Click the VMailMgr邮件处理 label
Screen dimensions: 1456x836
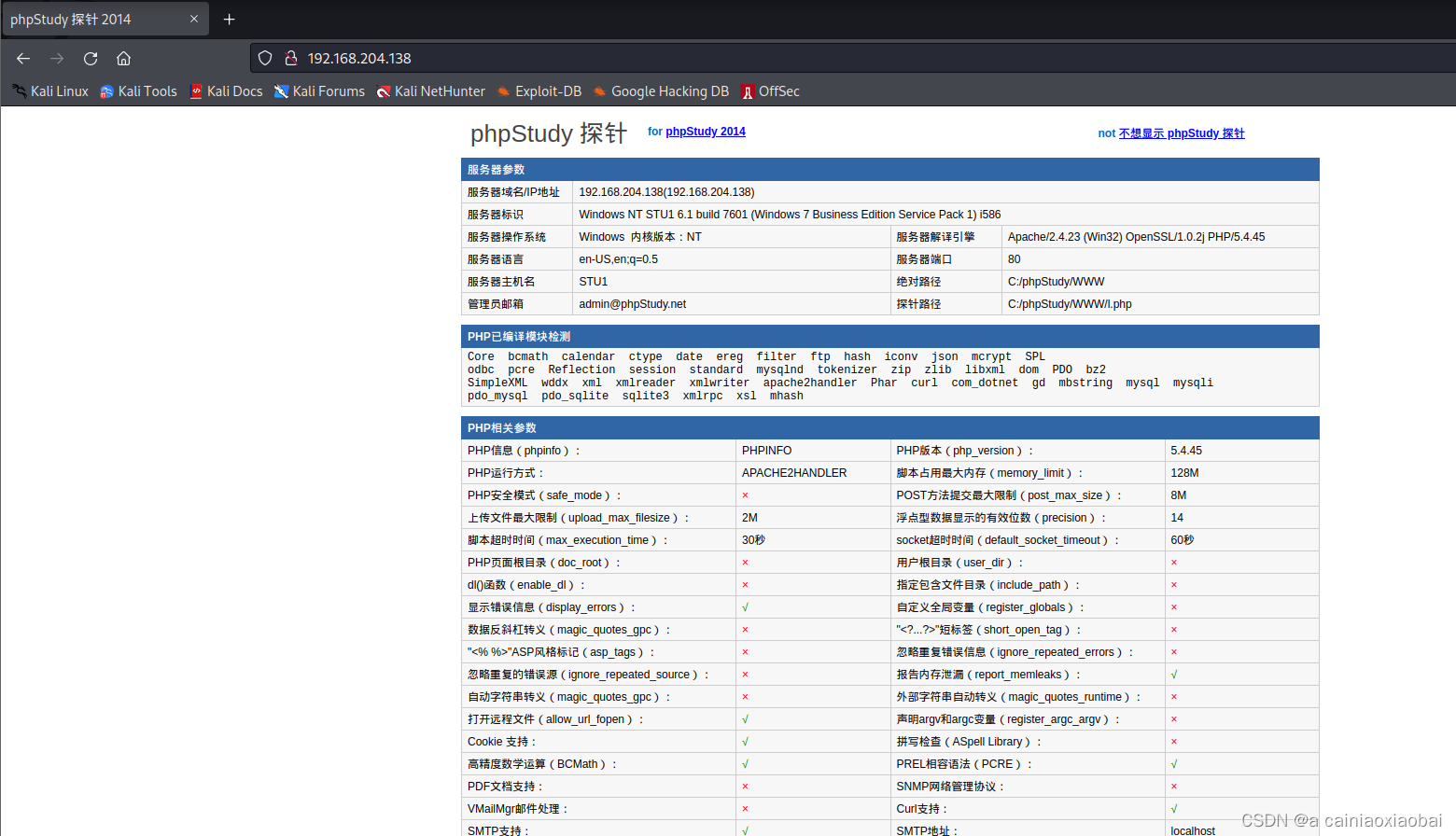click(x=518, y=809)
